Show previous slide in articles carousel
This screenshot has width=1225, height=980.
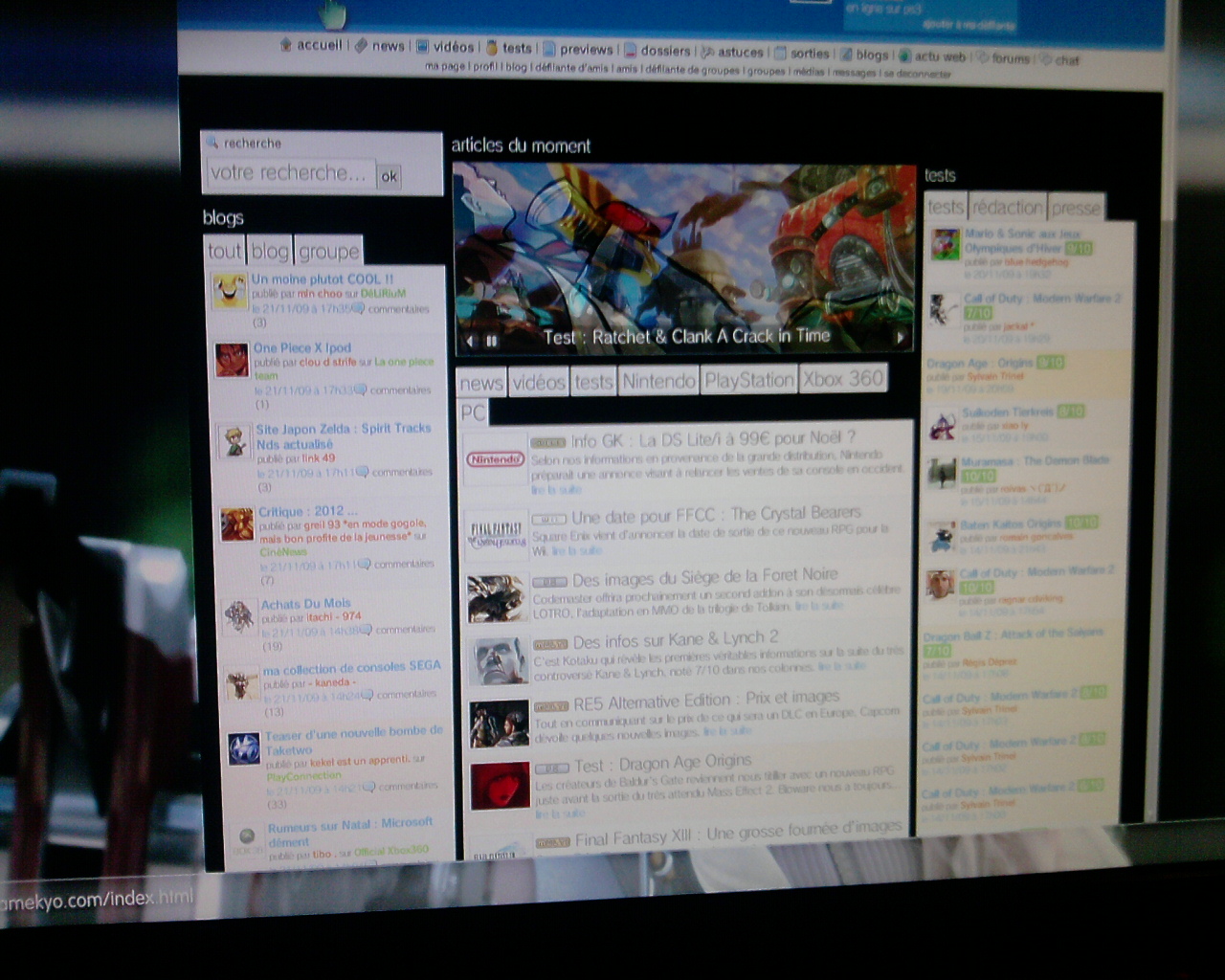coord(469,341)
